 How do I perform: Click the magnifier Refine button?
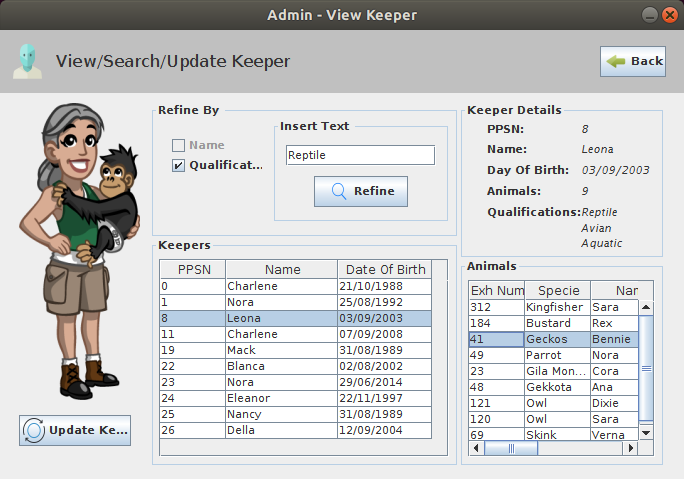pyautogui.click(x=360, y=191)
